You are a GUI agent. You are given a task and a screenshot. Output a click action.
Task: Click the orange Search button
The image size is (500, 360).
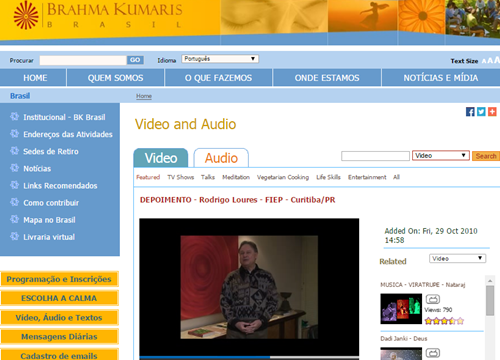point(486,156)
